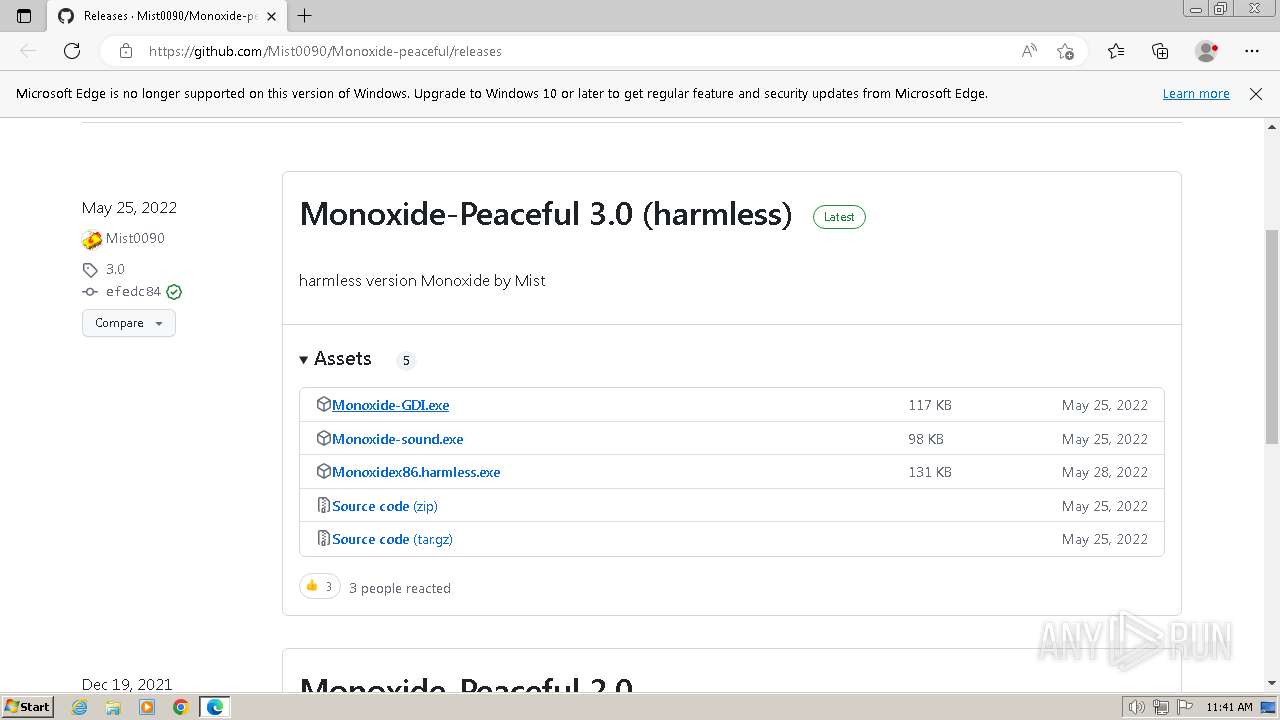This screenshot has width=1280, height=720.
Task: Click Edge icon in taskbar
Action: pos(215,707)
